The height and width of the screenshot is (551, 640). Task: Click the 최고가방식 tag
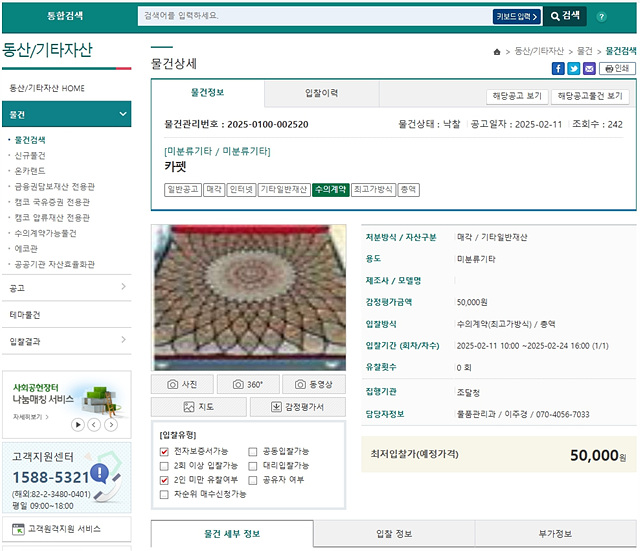click(x=373, y=190)
